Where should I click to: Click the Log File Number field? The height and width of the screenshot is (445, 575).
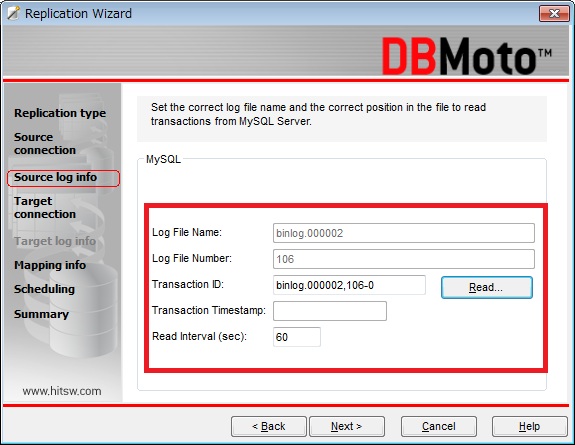pyautogui.click(x=403, y=259)
